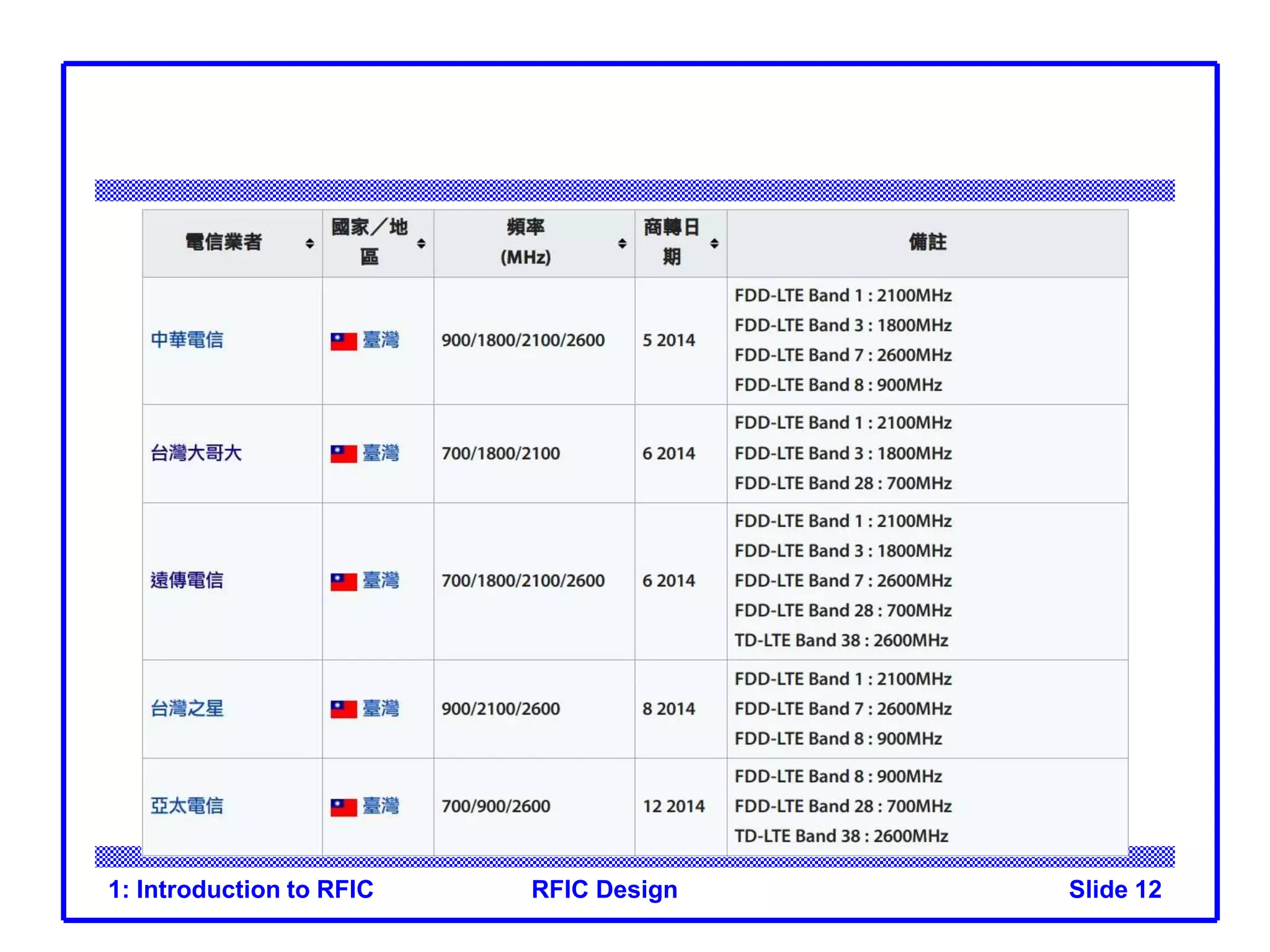Click Band 7 : 2600MHz in 遠傳電信 row

[843, 581]
